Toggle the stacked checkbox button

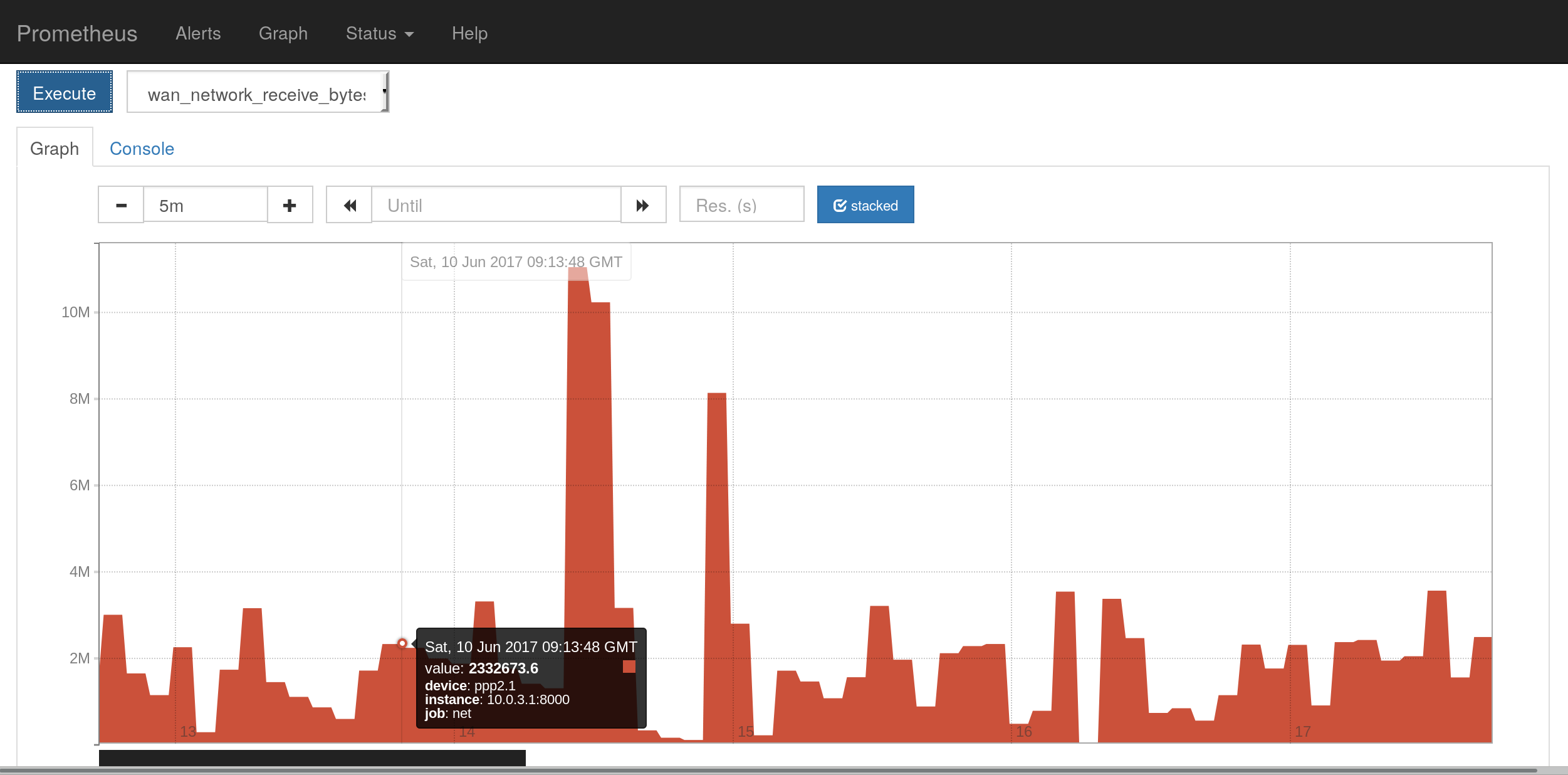coord(865,205)
